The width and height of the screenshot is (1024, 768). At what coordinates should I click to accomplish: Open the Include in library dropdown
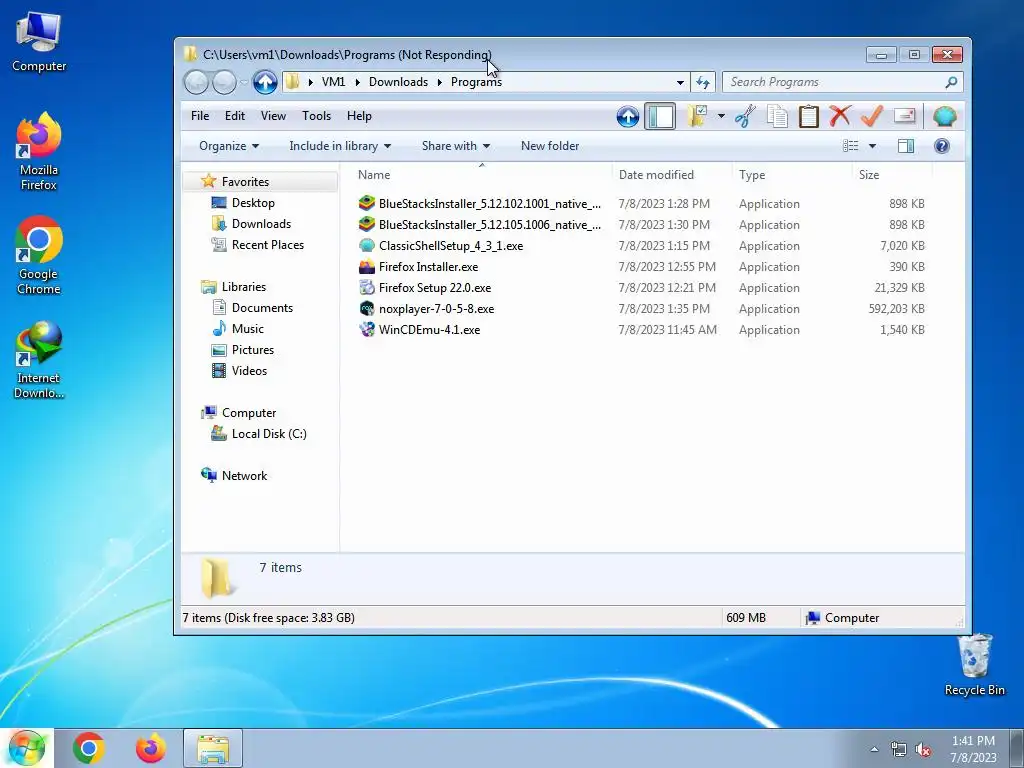pyautogui.click(x=340, y=146)
